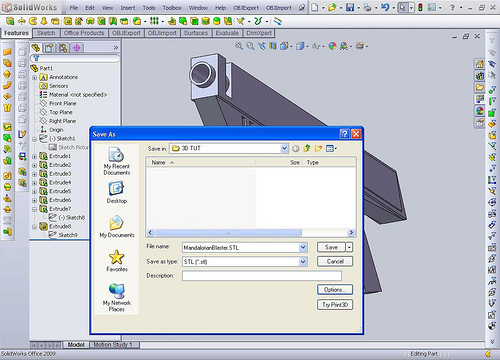Click the Open folder icon in the top toolbar

[x=332, y=7]
